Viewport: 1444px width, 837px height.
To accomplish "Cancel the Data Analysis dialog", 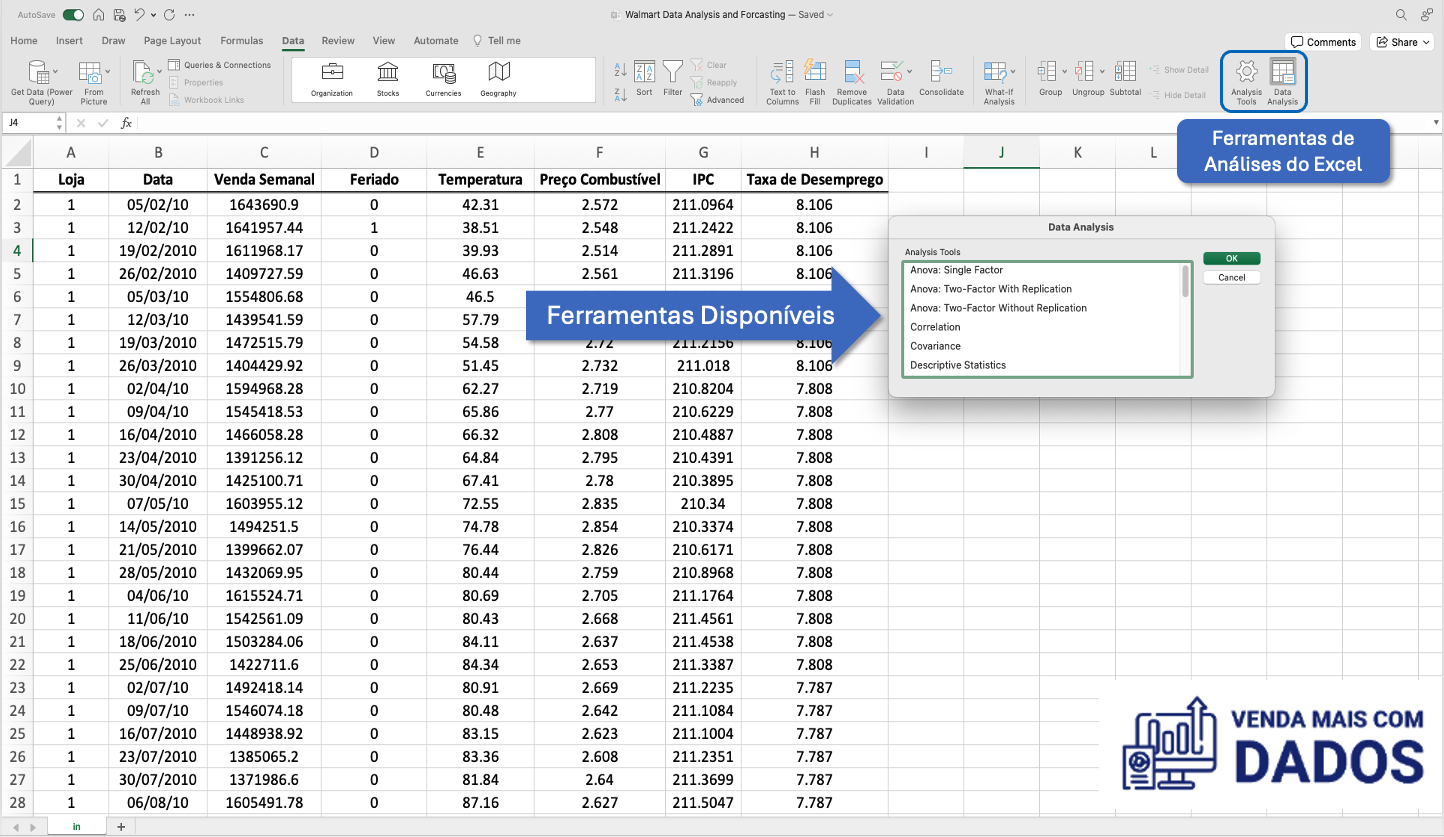I will click(x=1231, y=277).
